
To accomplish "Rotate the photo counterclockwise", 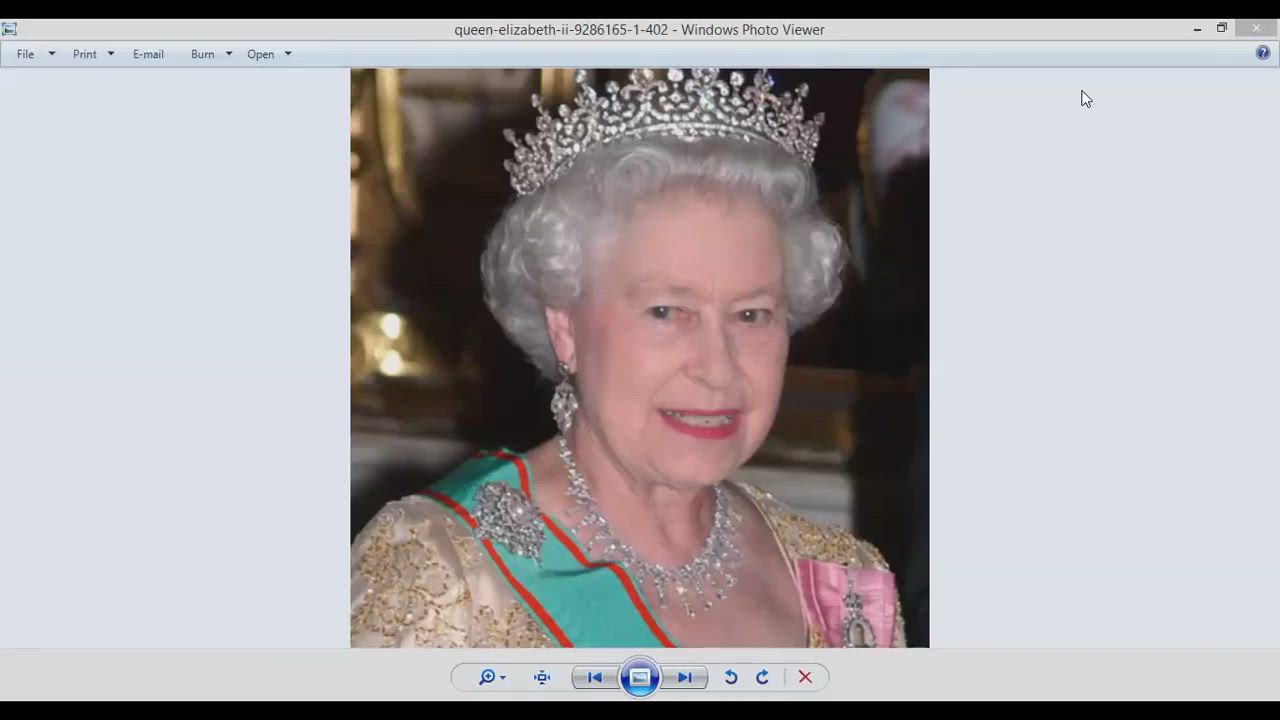I will (x=731, y=677).
